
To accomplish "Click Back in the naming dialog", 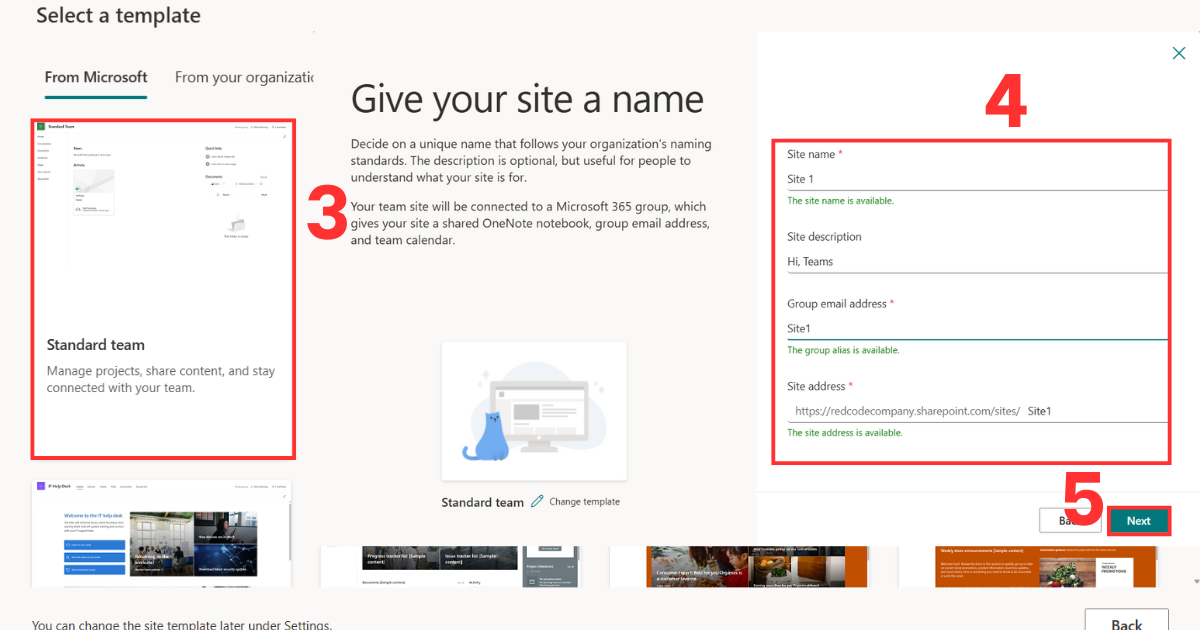I will [1070, 520].
